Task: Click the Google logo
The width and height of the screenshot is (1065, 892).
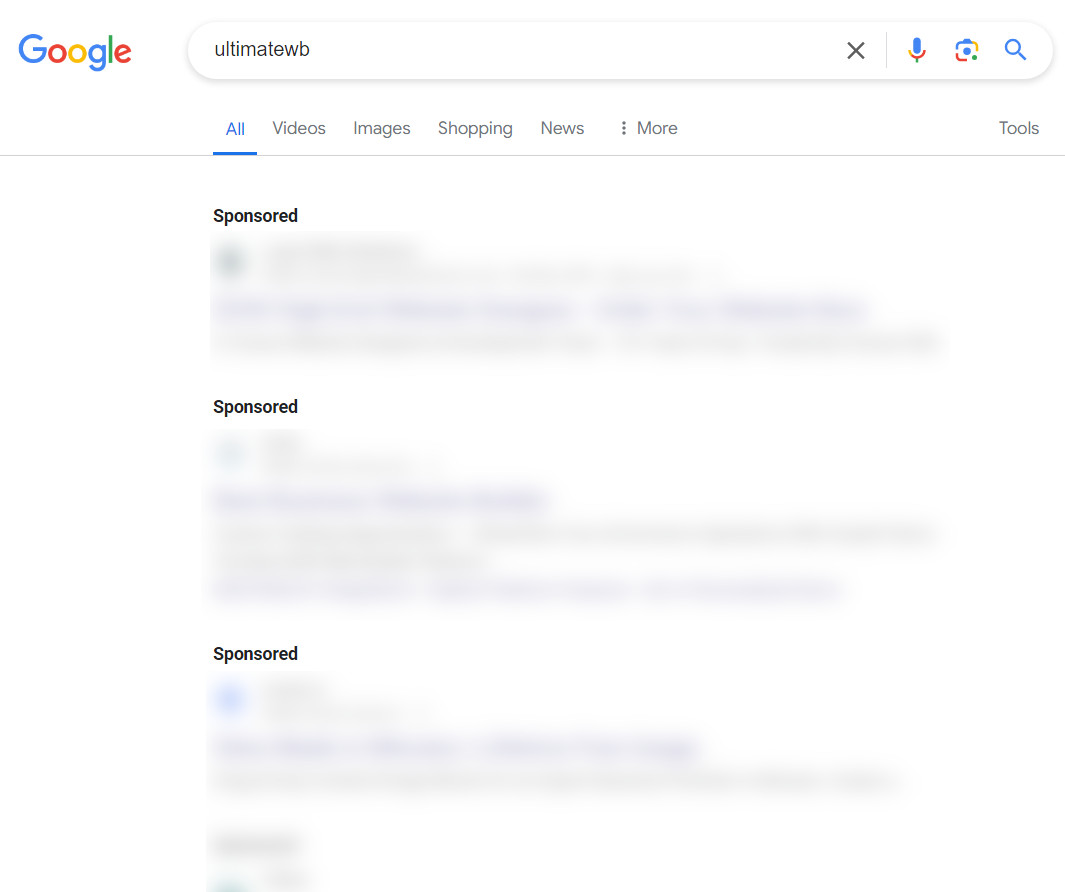Action: [x=75, y=52]
